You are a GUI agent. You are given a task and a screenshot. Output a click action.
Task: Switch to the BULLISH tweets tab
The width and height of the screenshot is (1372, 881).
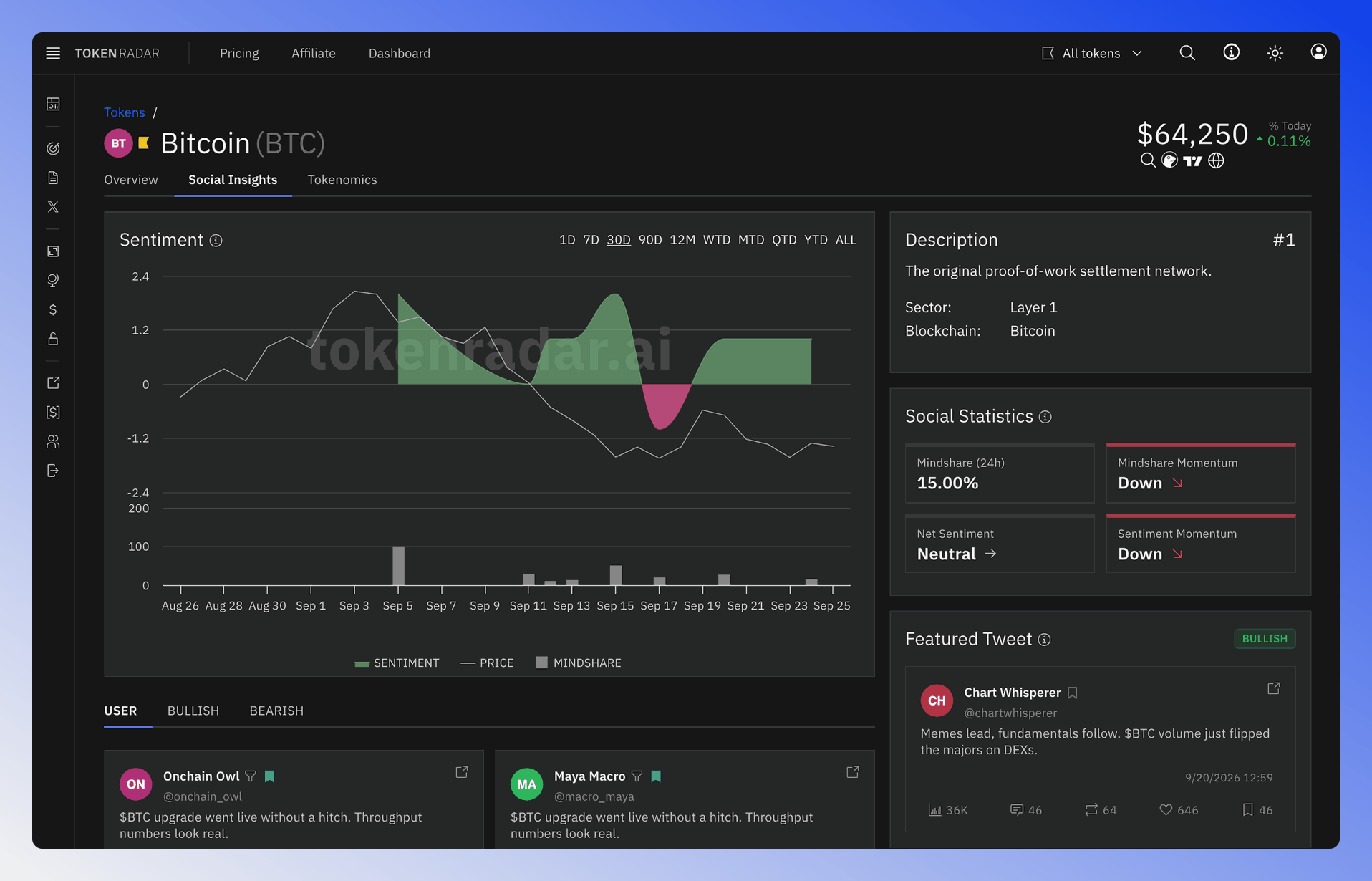(x=193, y=711)
